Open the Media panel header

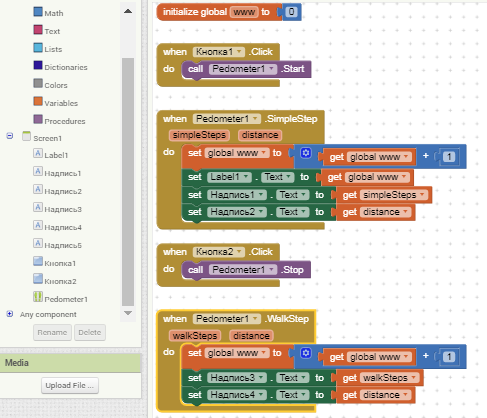(70, 363)
